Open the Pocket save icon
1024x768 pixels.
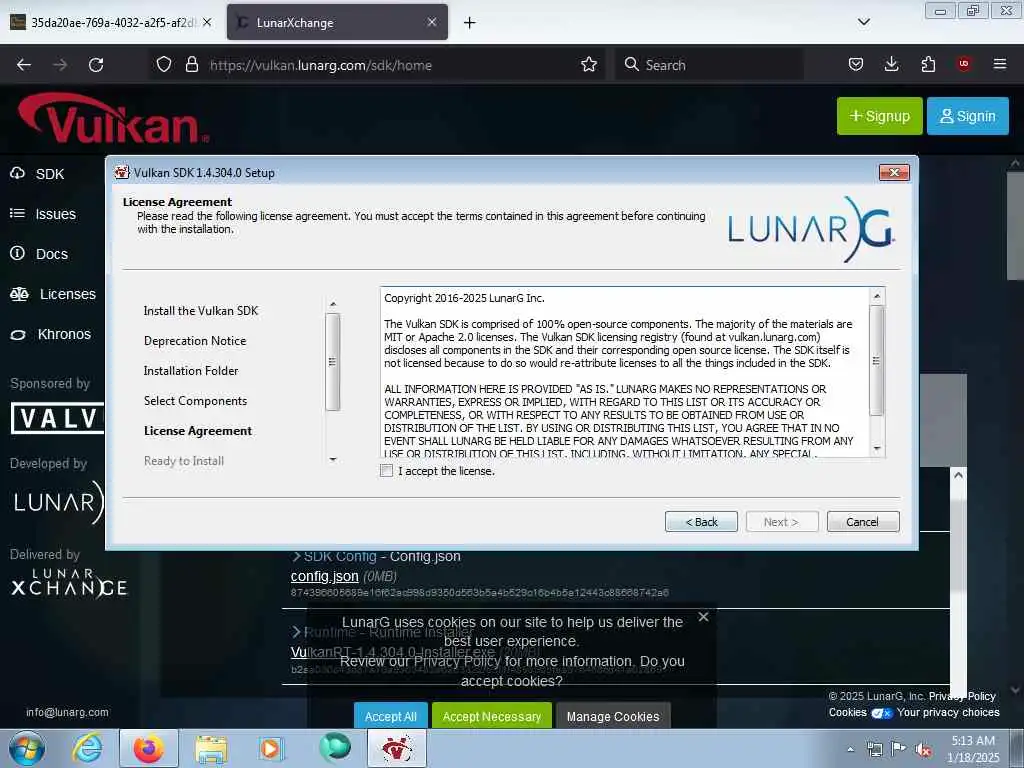pos(856,64)
